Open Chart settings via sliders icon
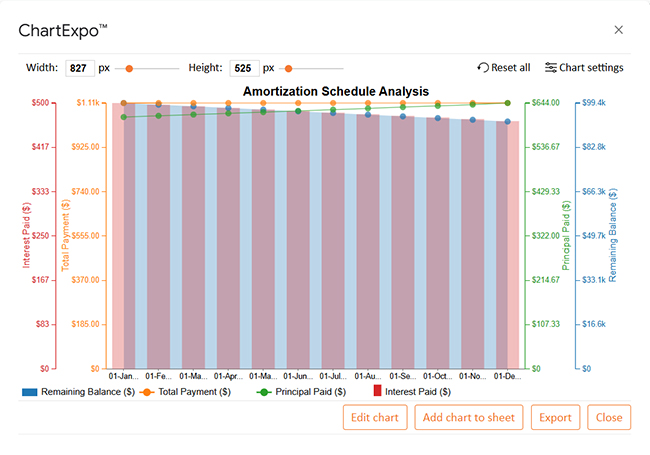The width and height of the screenshot is (650, 455). (551, 68)
